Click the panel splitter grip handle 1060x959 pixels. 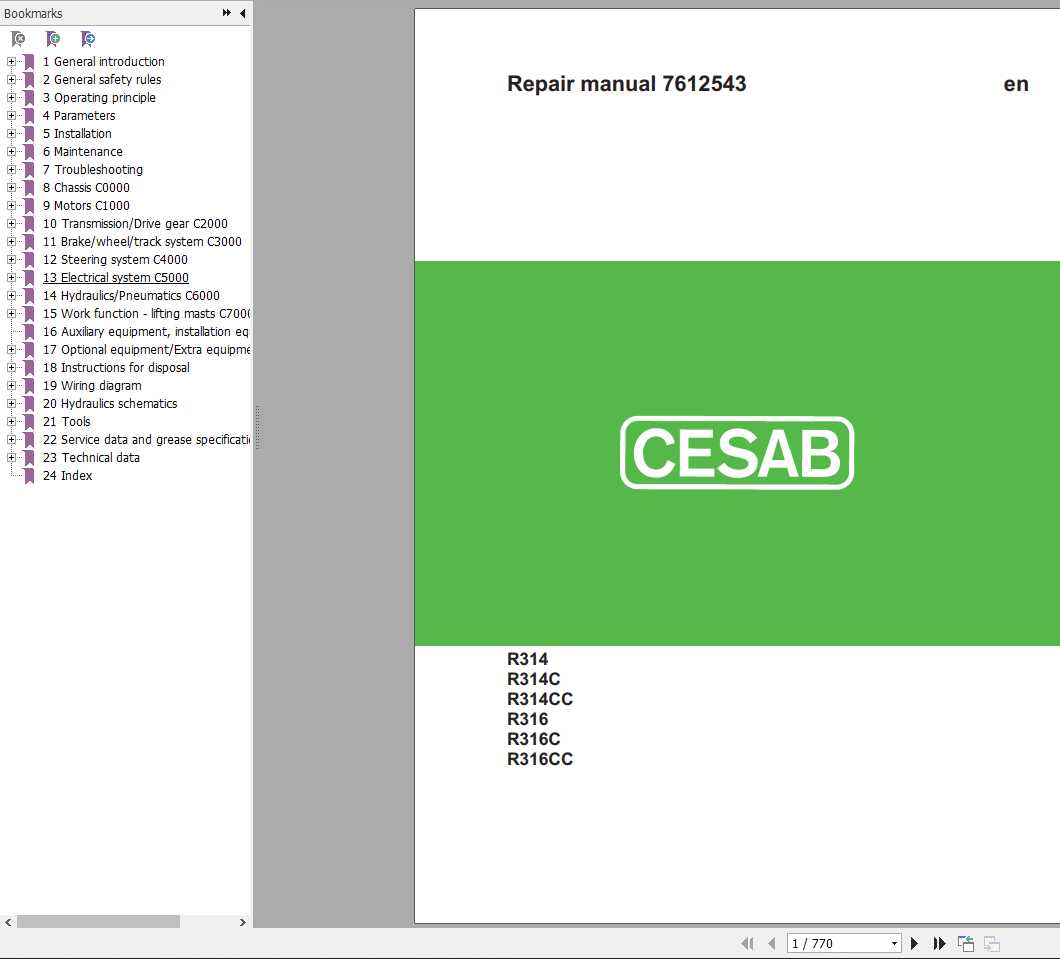pos(258,427)
